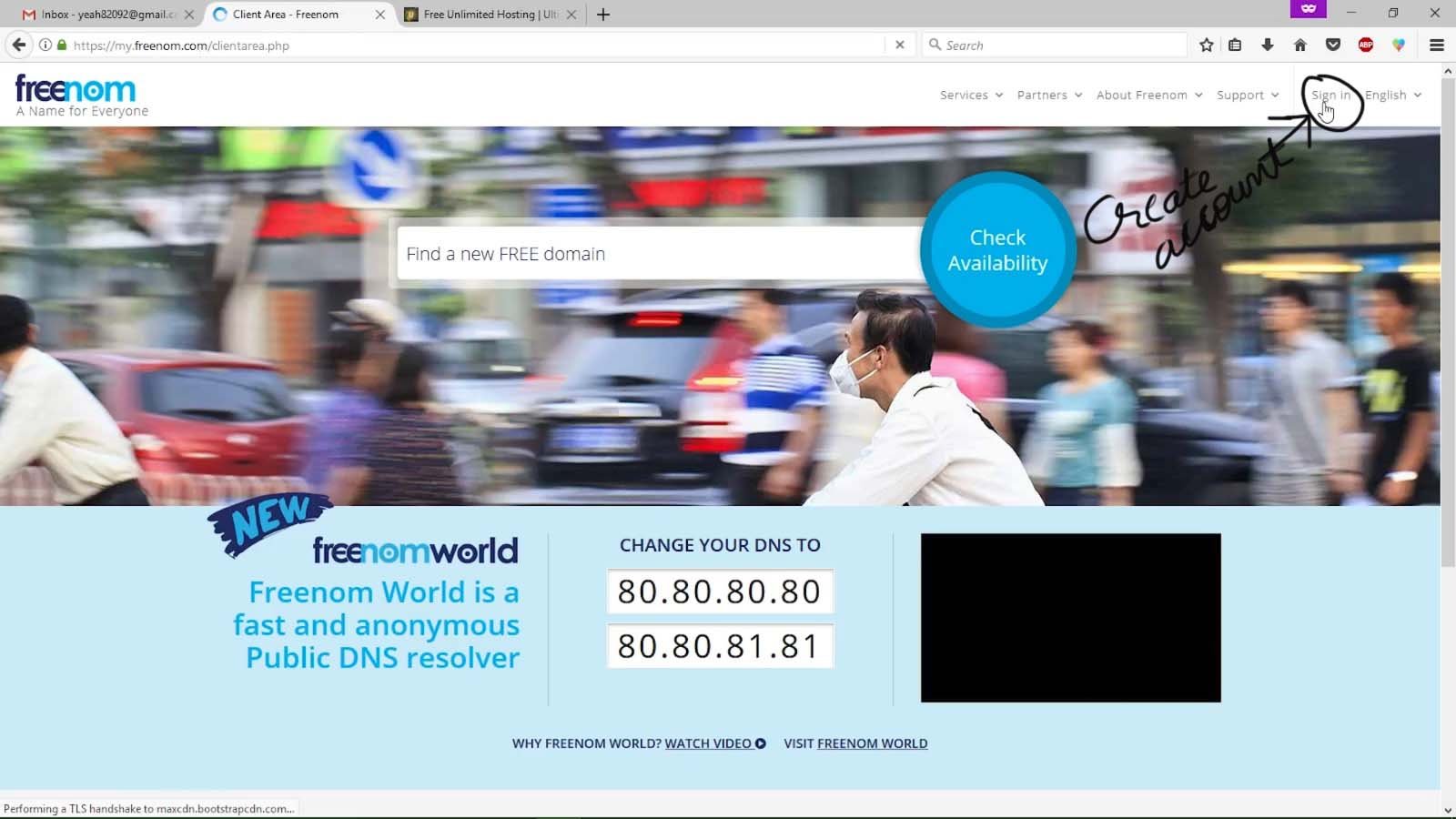Click the 80.80.80.80 DNS address
Screen dimensions: 1456x819
(x=720, y=591)
